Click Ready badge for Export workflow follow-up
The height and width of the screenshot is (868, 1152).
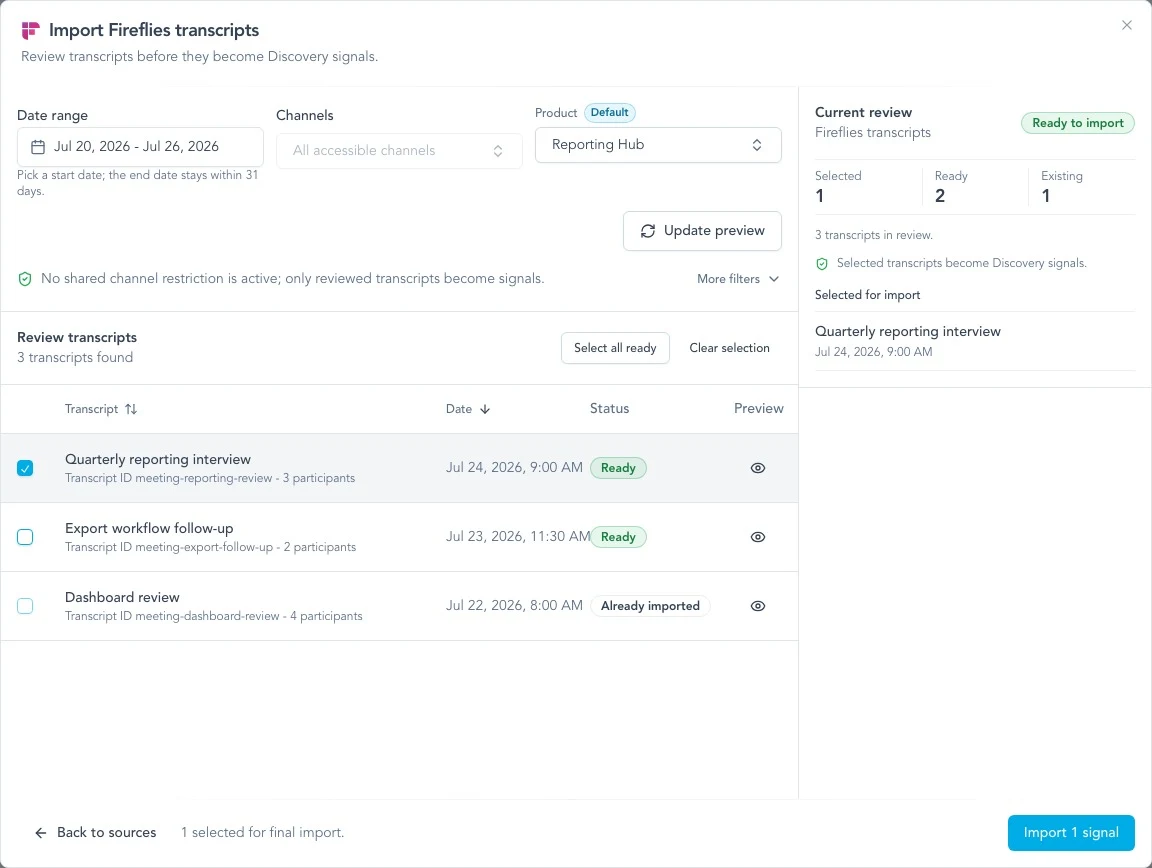pyautogui.click(x=618, y=537)
